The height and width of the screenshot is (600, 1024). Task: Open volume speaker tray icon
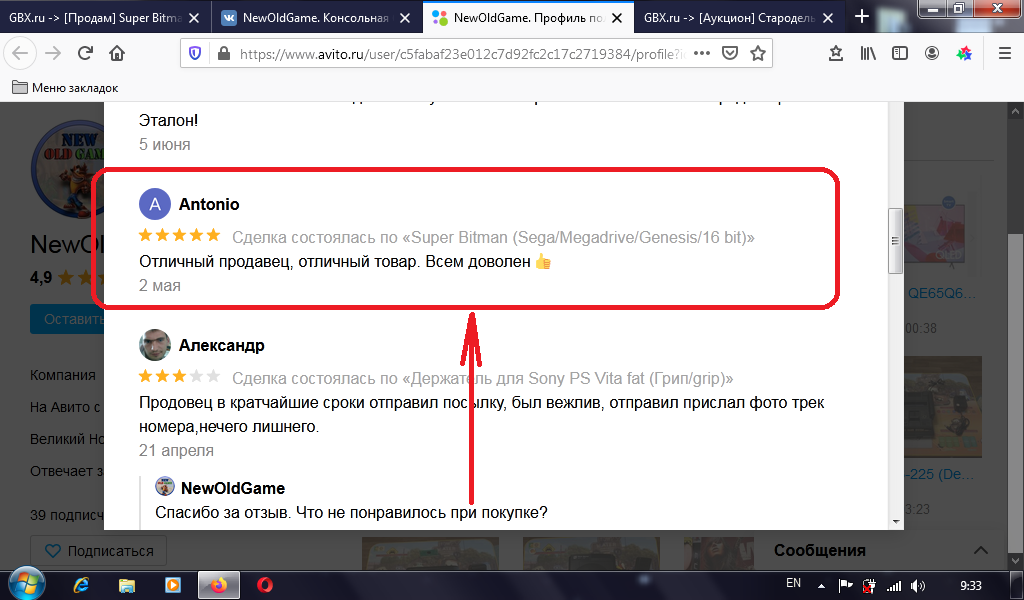pyautogui.click(x=918, y=586)
